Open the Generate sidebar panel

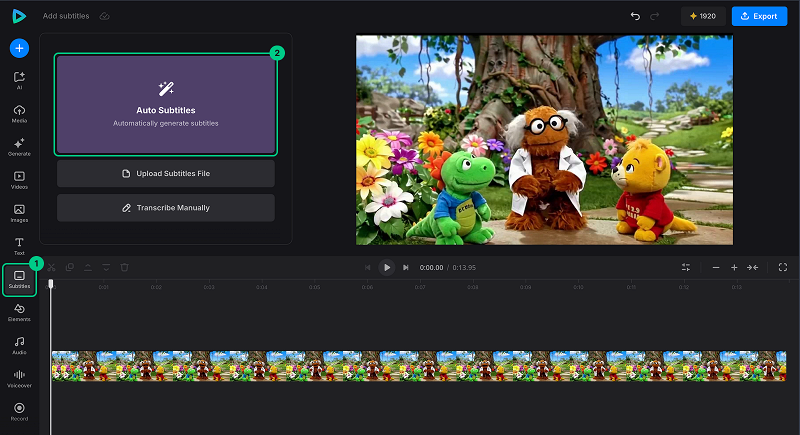(19, 147)
